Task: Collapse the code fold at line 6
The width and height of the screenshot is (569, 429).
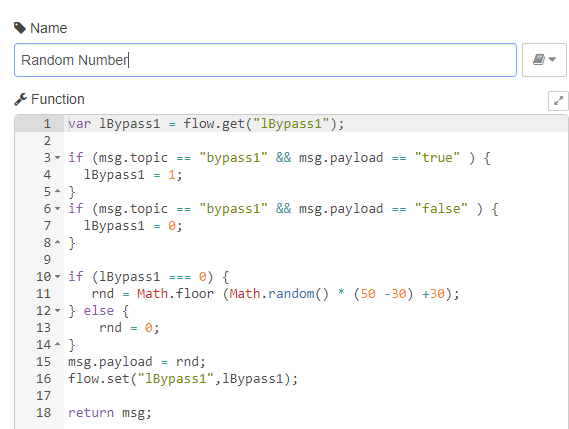Action: click(x=58, y=208)
